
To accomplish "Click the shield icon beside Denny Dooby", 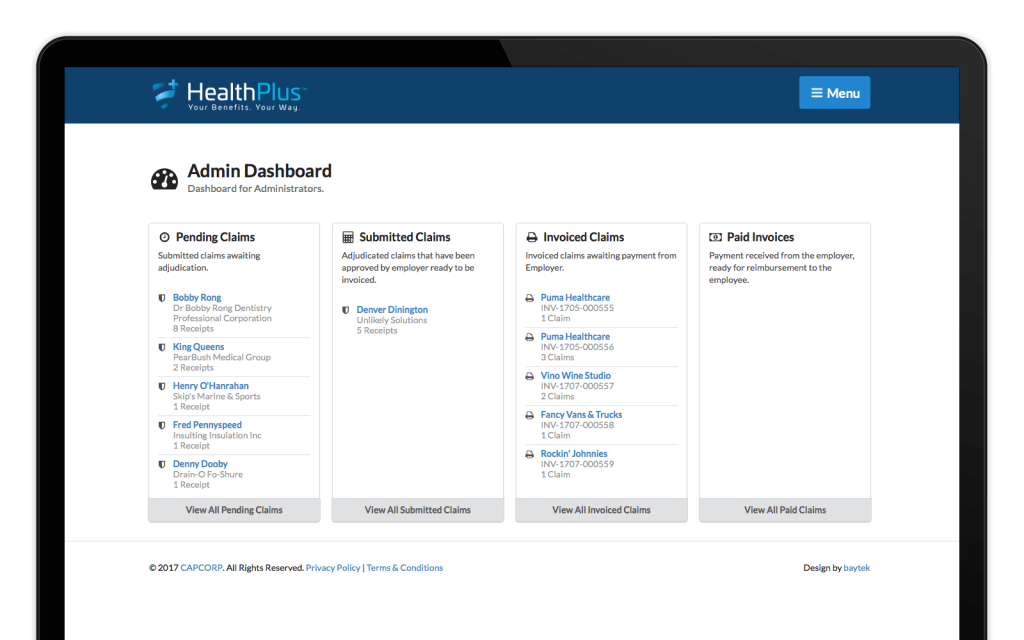I will coord(163,463).
